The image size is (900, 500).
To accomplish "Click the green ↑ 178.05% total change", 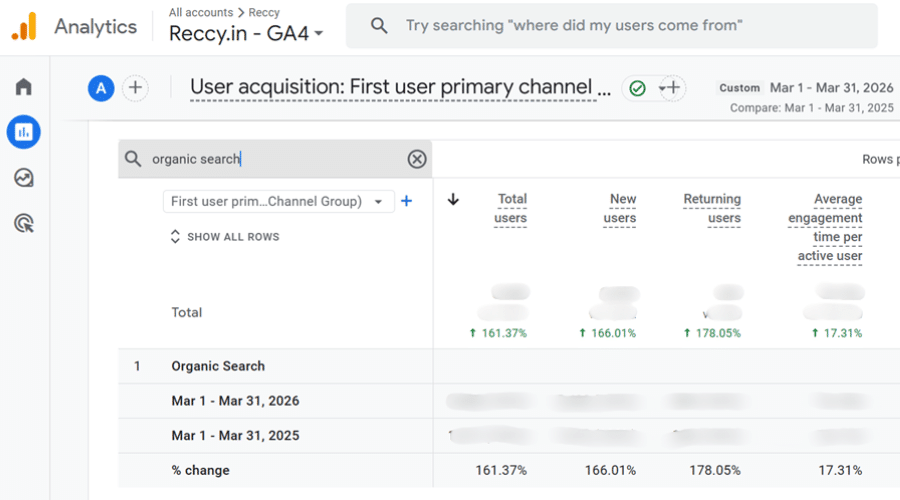I will click(x=712, y=333).
